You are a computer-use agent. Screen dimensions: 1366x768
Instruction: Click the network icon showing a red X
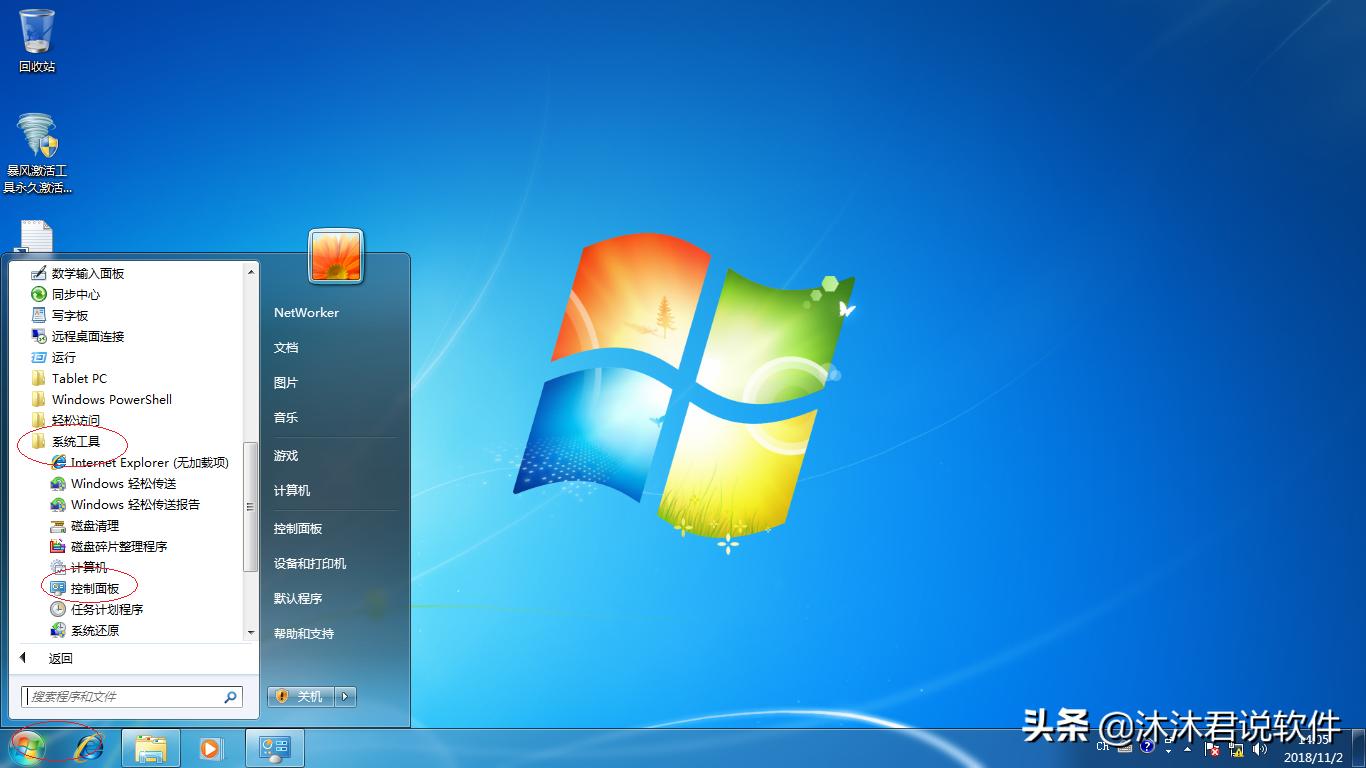click(1235, 750)
